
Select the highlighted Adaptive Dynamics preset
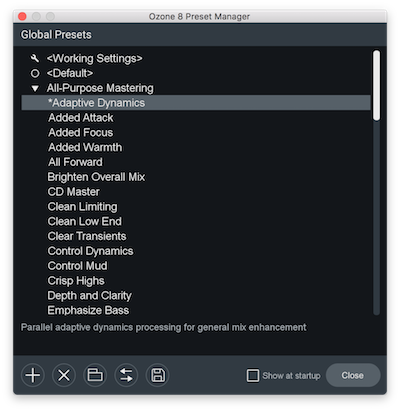(x=196, y=103)
